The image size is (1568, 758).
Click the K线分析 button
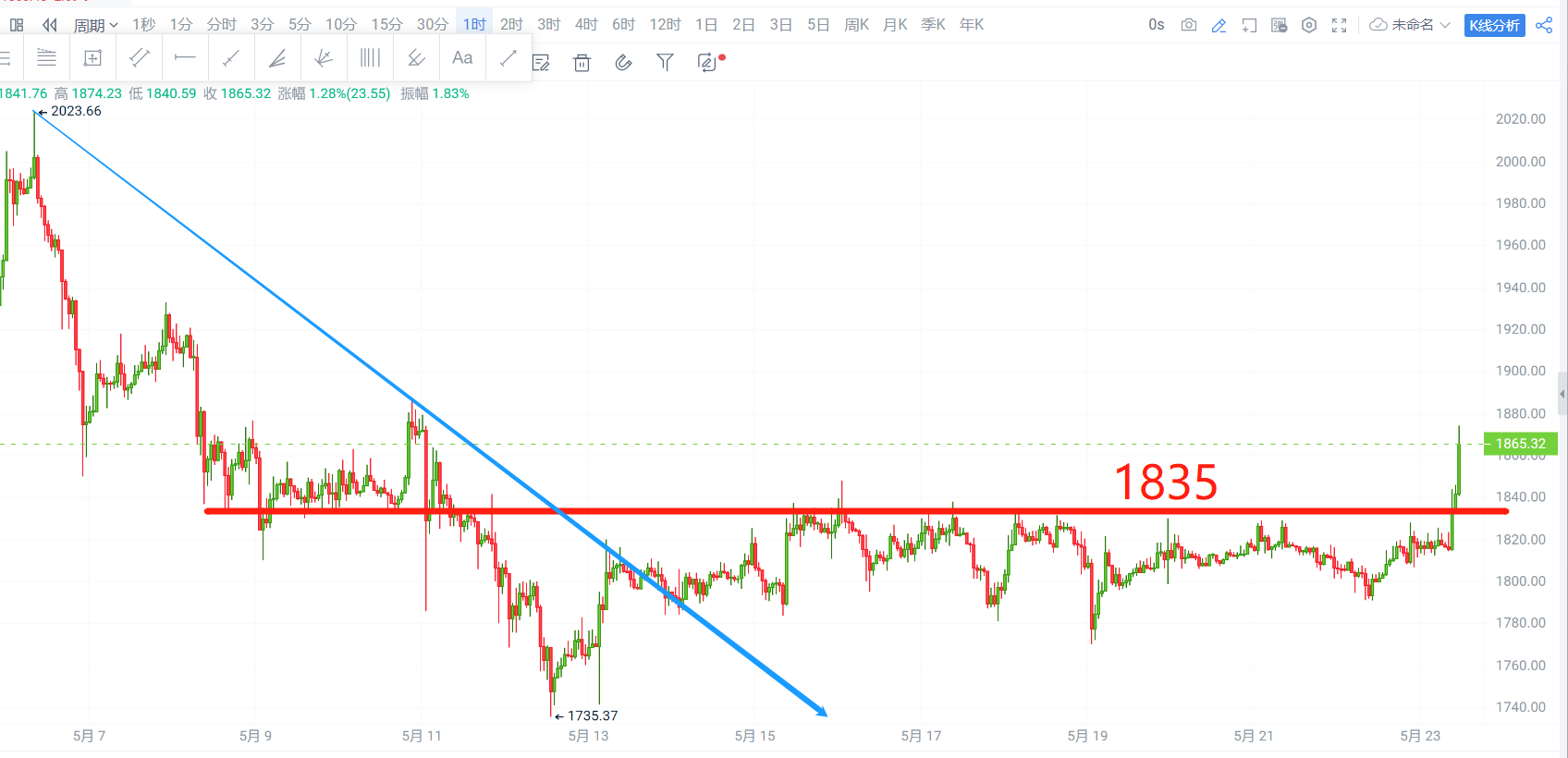pyautogui.click(x=1495, y=25)
